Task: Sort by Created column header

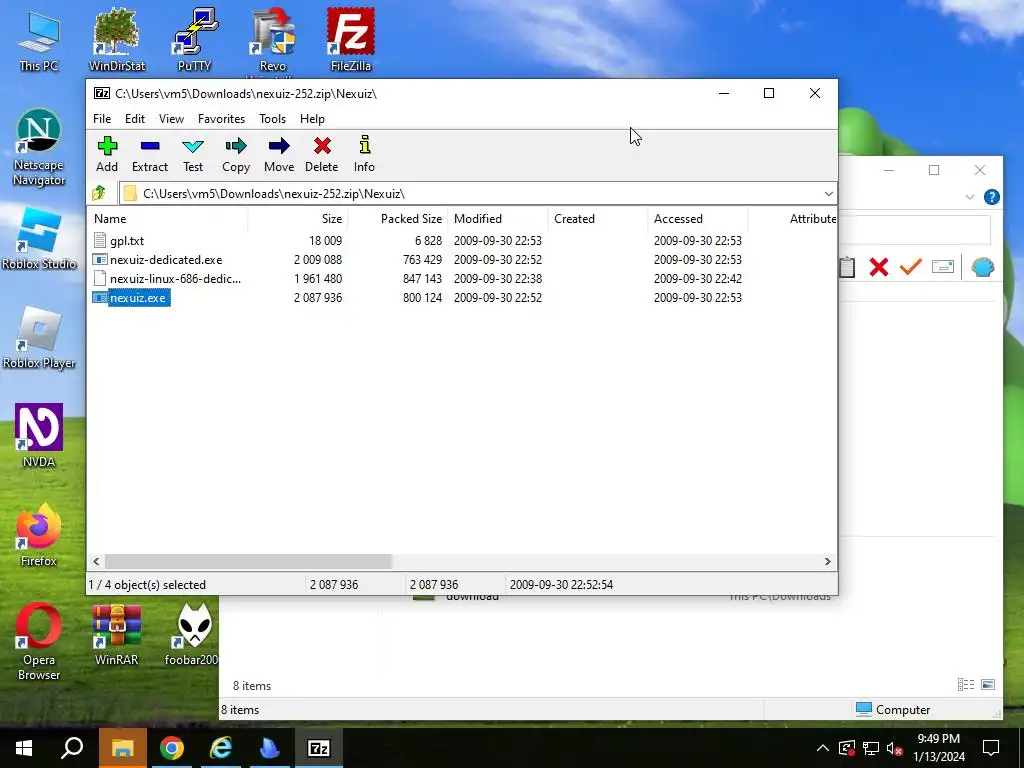Action: pos(598,219)
